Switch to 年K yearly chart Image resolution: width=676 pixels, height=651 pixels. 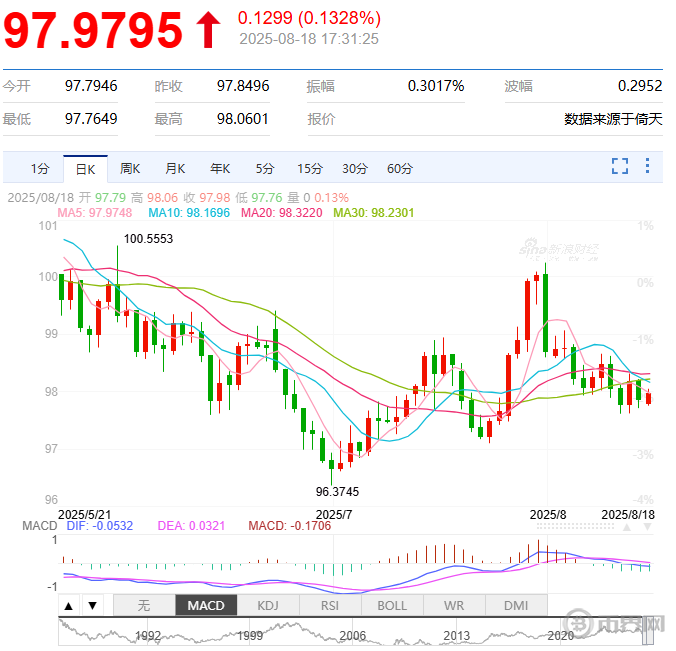pos(220,168)
